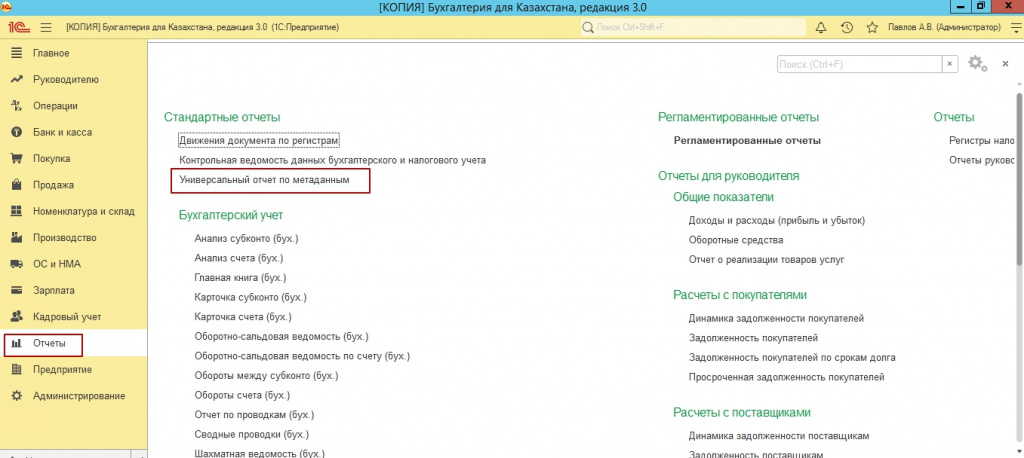Open the Главное section
This screenshot has height=458, width=1024.
pos(51,53)
